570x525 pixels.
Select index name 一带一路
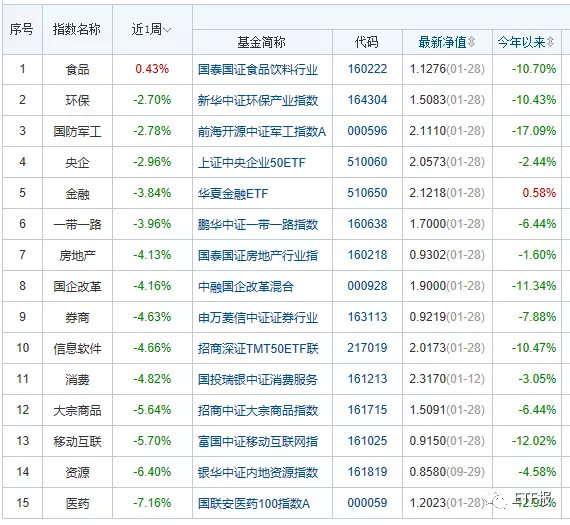77,224
